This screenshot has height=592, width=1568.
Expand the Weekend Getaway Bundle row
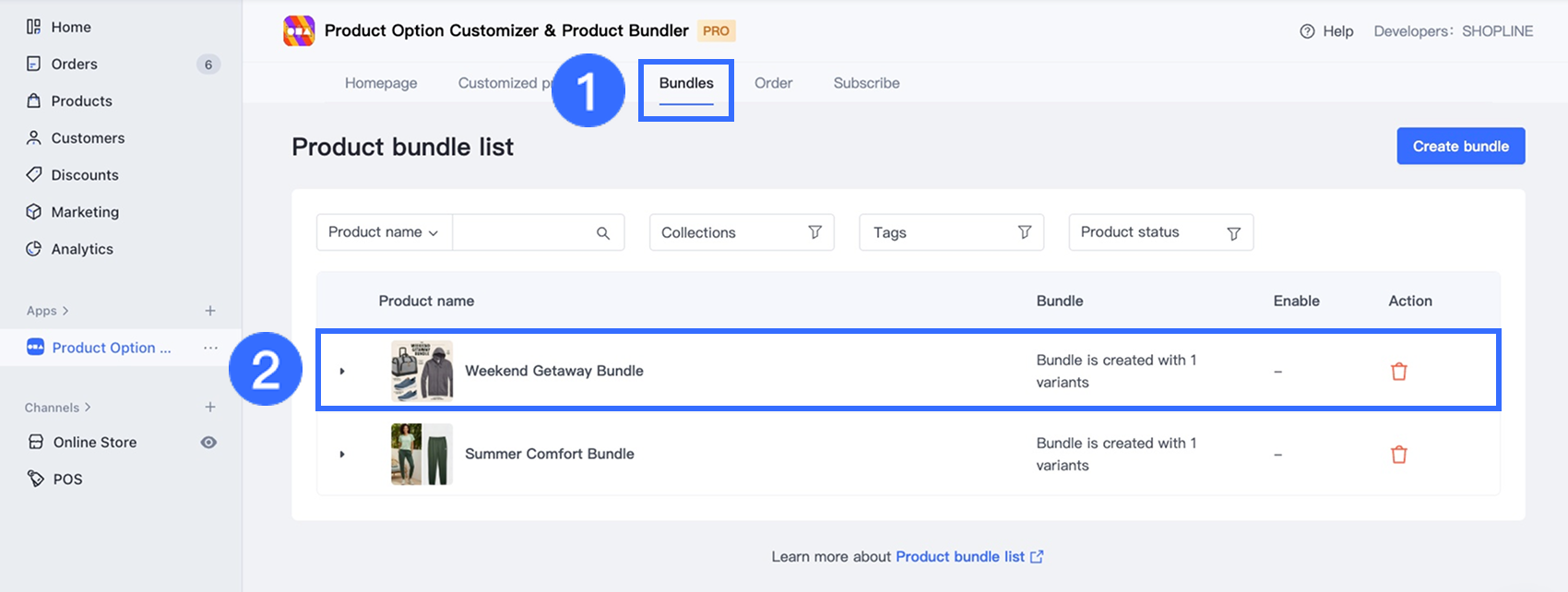(342, 372)
